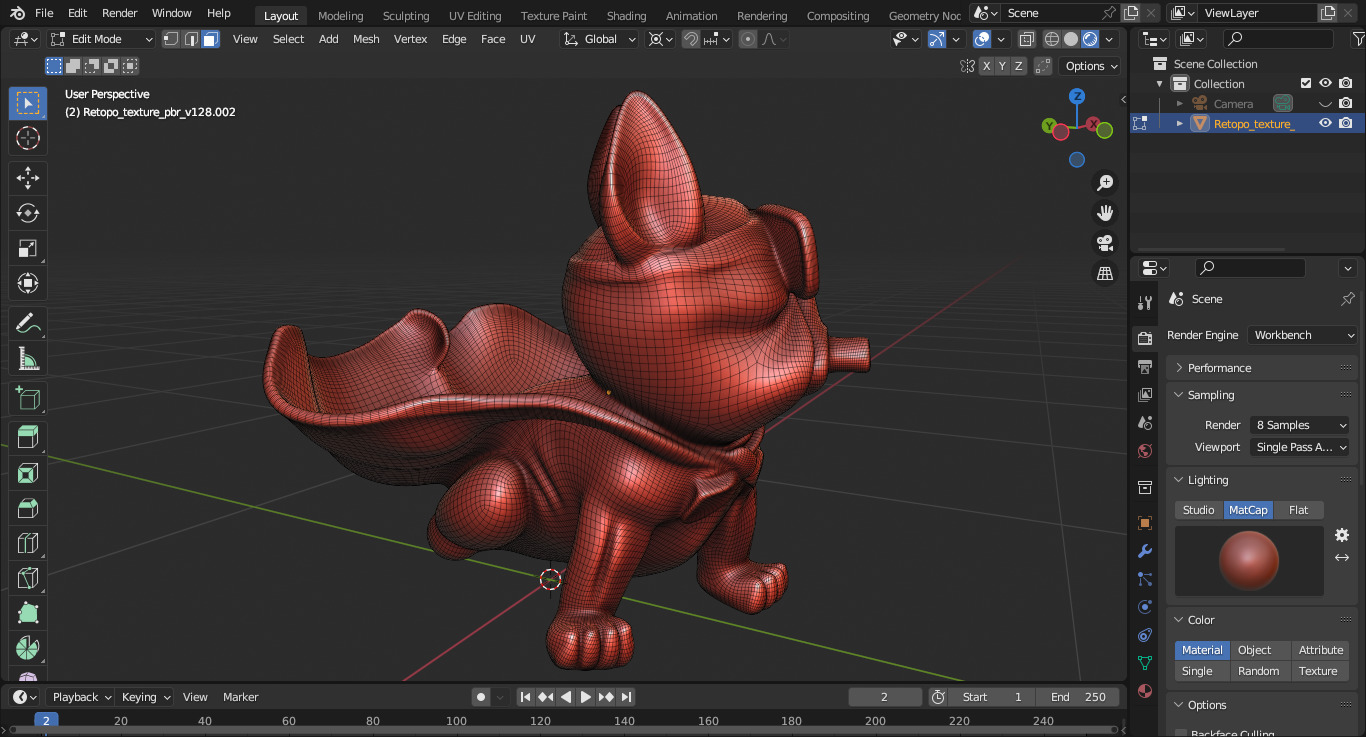Toggle viewport gizmos button
The height and width of the screenshot is (737, 1366).
[937, 39]
